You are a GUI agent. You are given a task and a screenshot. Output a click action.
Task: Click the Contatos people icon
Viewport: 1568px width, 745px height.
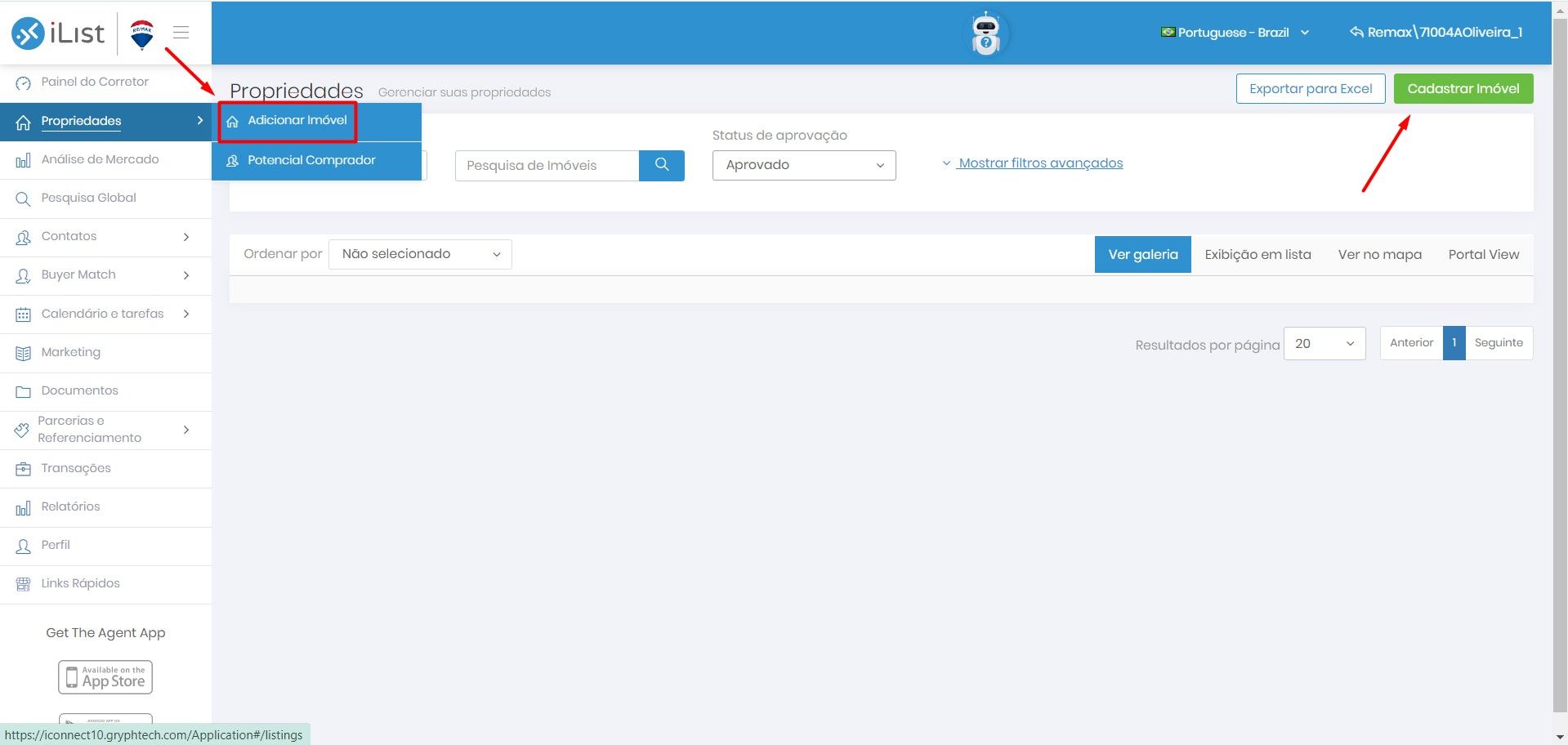click(23, 237)
